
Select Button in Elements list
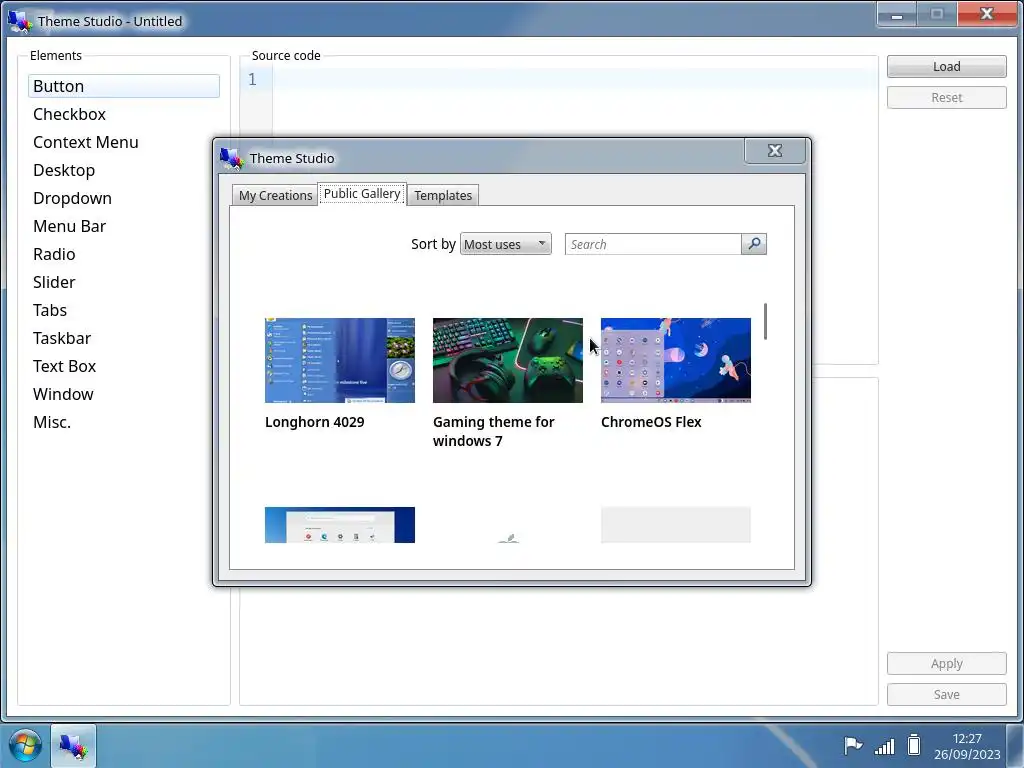tap(123, 86)
